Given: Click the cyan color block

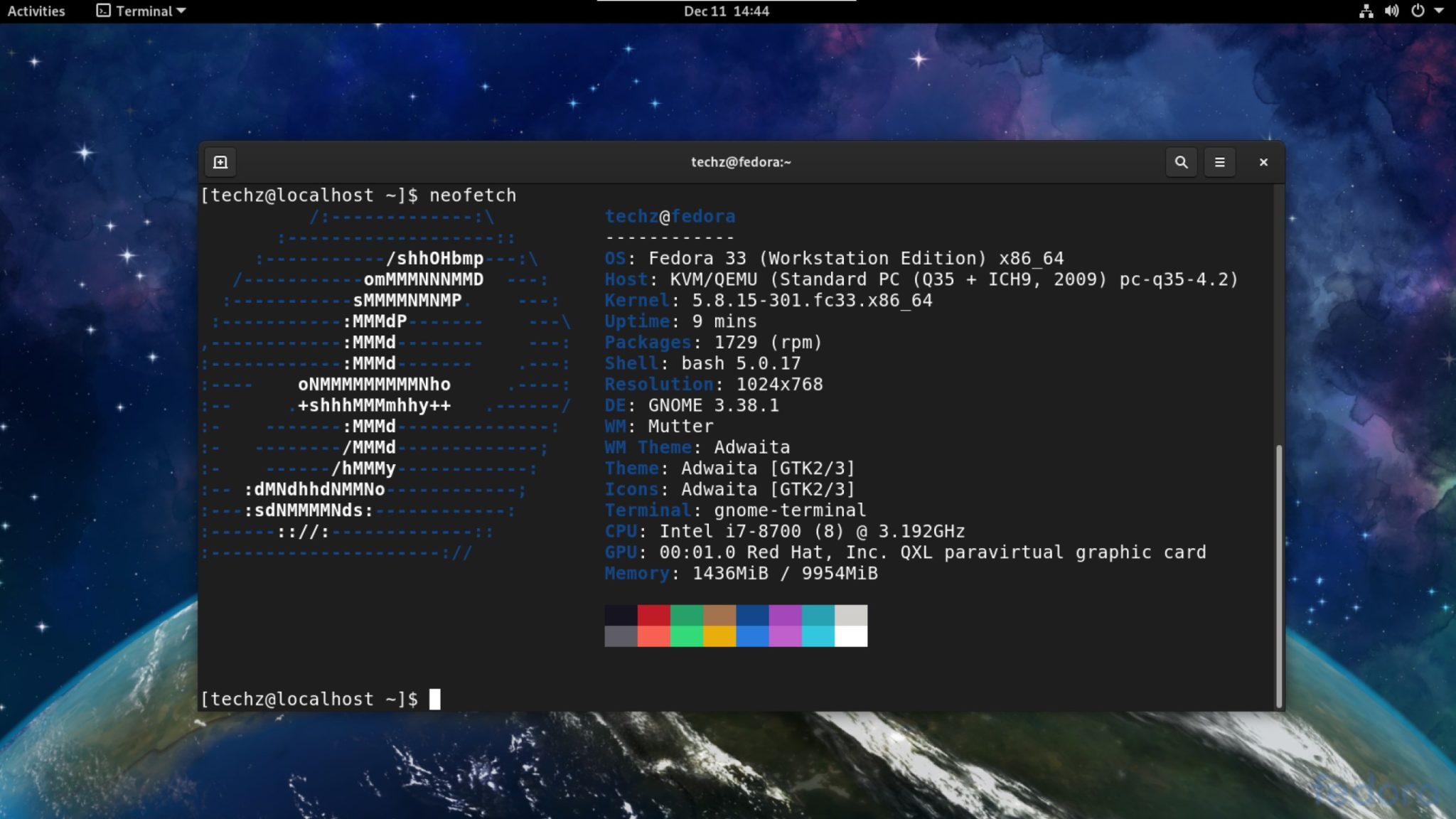Looking at the screenshot, I should coord(818,636).
